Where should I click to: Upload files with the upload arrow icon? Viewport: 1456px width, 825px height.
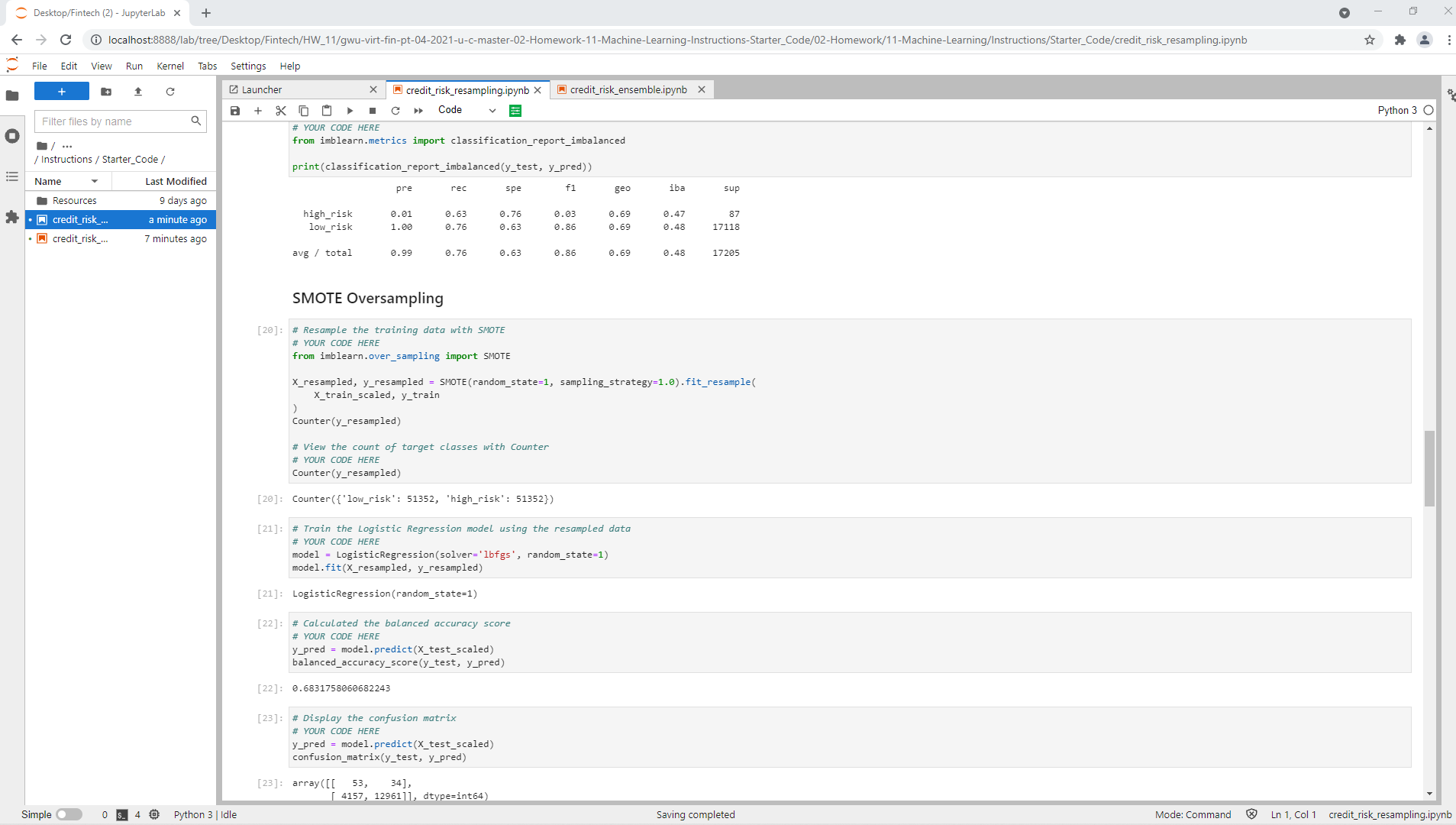[x=138, y=92]
